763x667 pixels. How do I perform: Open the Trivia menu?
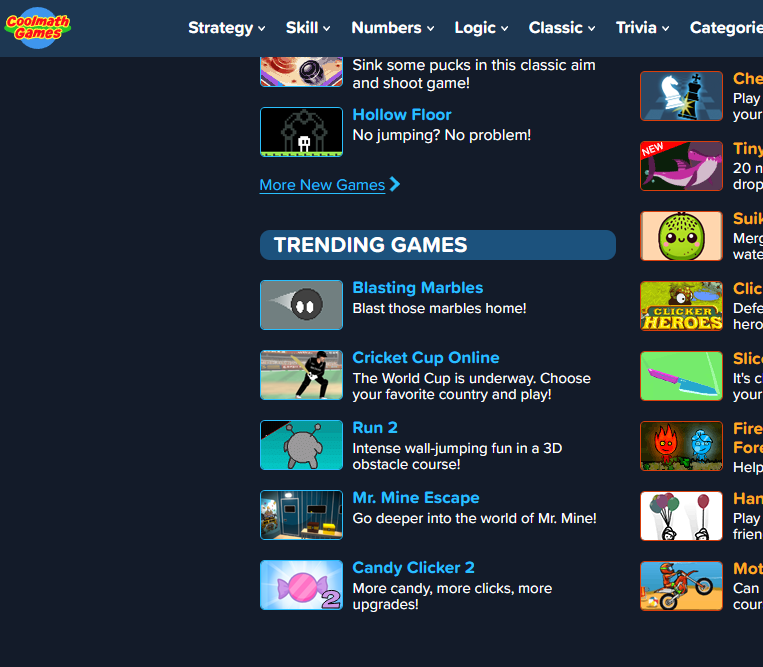click(x=642, y=28)
